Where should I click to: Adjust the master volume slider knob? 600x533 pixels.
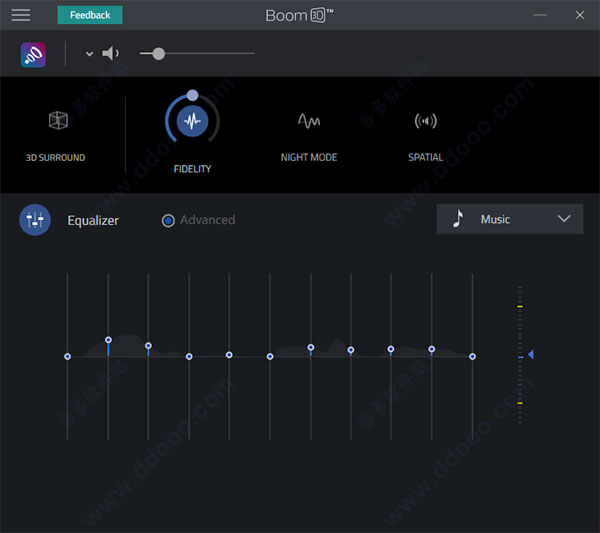tap(158, 54)
